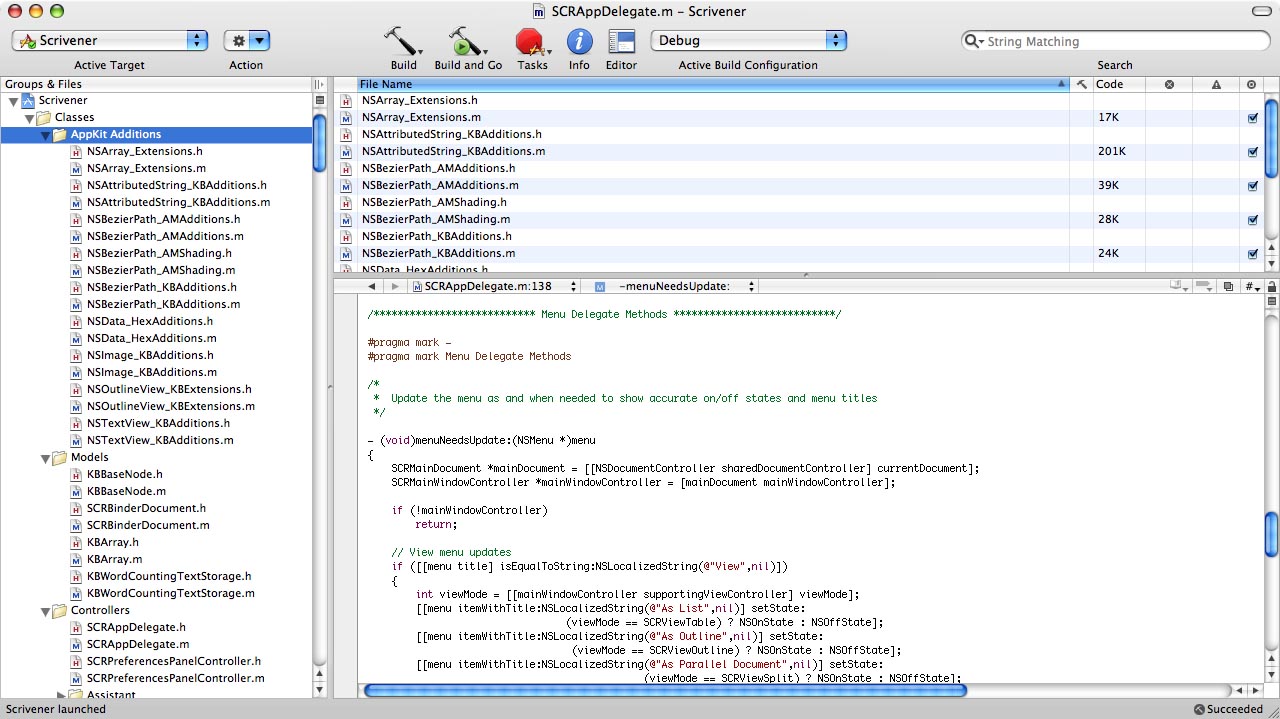Image resolution: width=1280 pixels, height=719 pixels.
Task: Open search magnifier options menu
Action: (974, 42)
